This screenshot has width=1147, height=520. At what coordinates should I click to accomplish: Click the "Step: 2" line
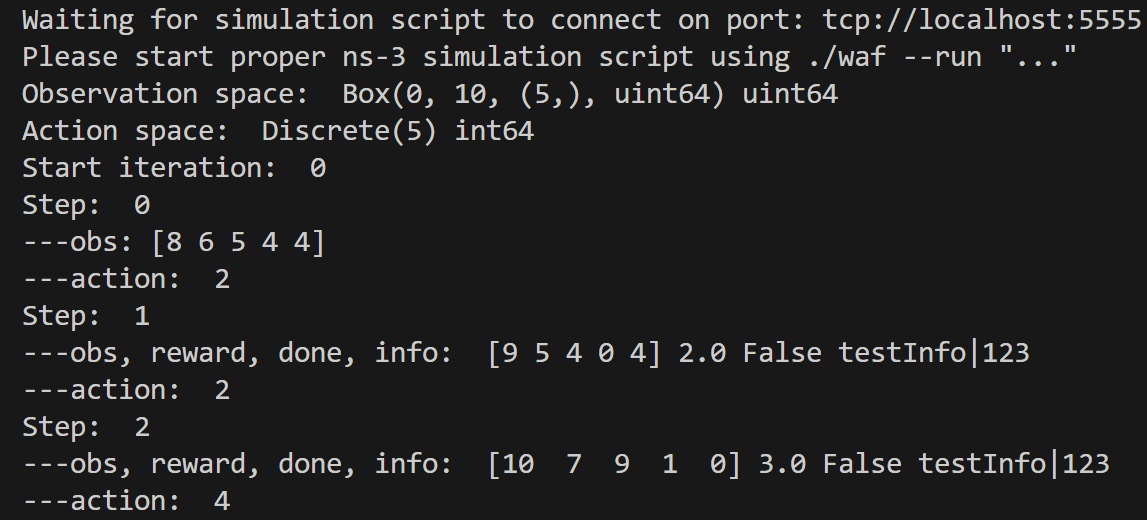pos(86,427)
